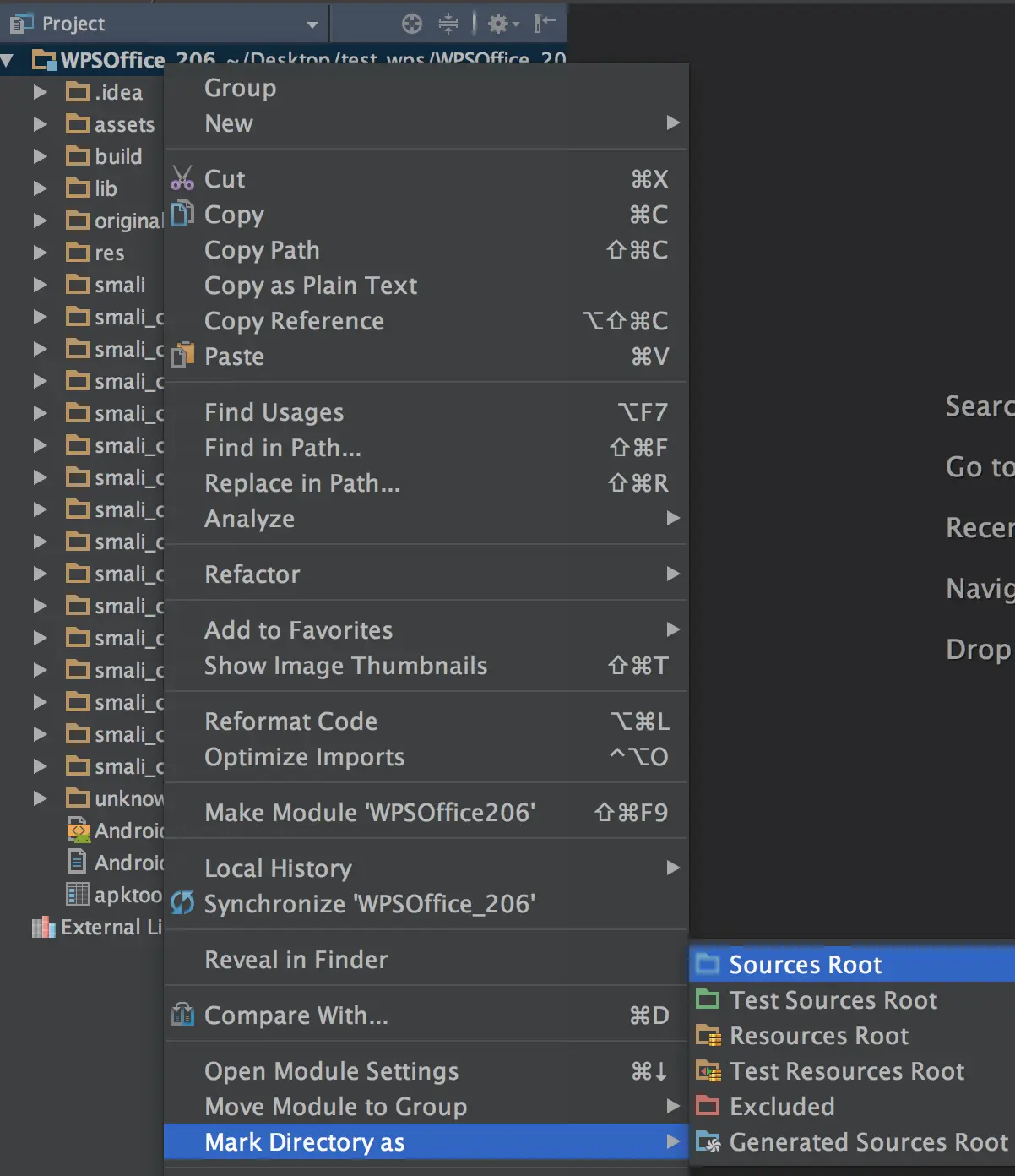Click the Test Resources Root folder icon

coord(708,1070)
